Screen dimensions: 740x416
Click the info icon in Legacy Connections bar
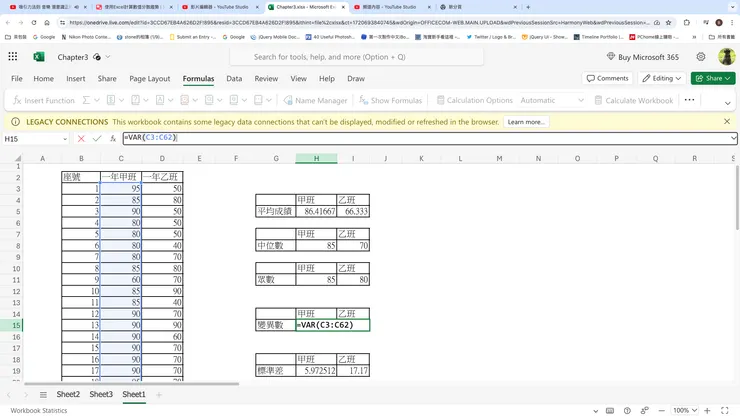[16, 122]
